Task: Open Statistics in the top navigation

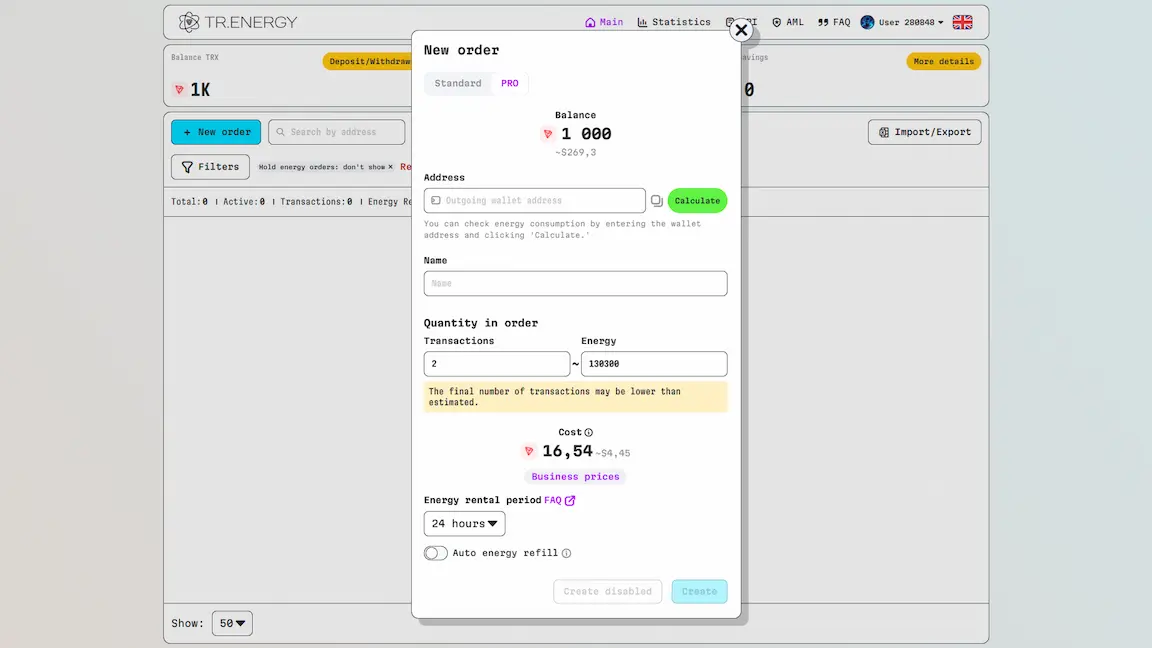Action: click(x=674, y=22)
